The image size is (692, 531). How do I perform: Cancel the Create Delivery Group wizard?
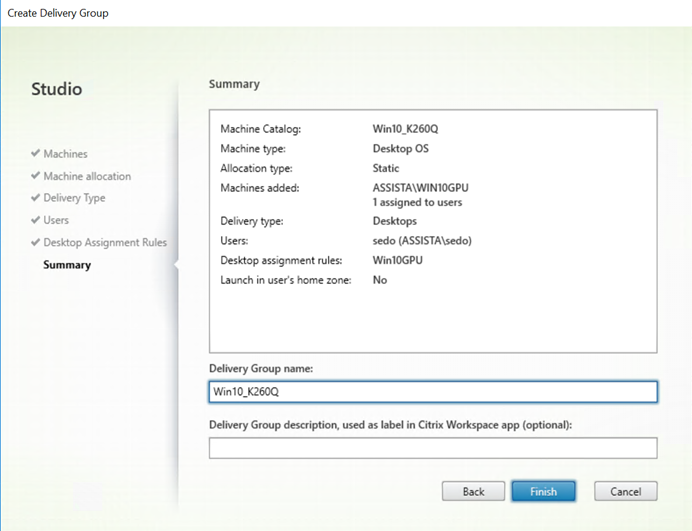[625, 491]
